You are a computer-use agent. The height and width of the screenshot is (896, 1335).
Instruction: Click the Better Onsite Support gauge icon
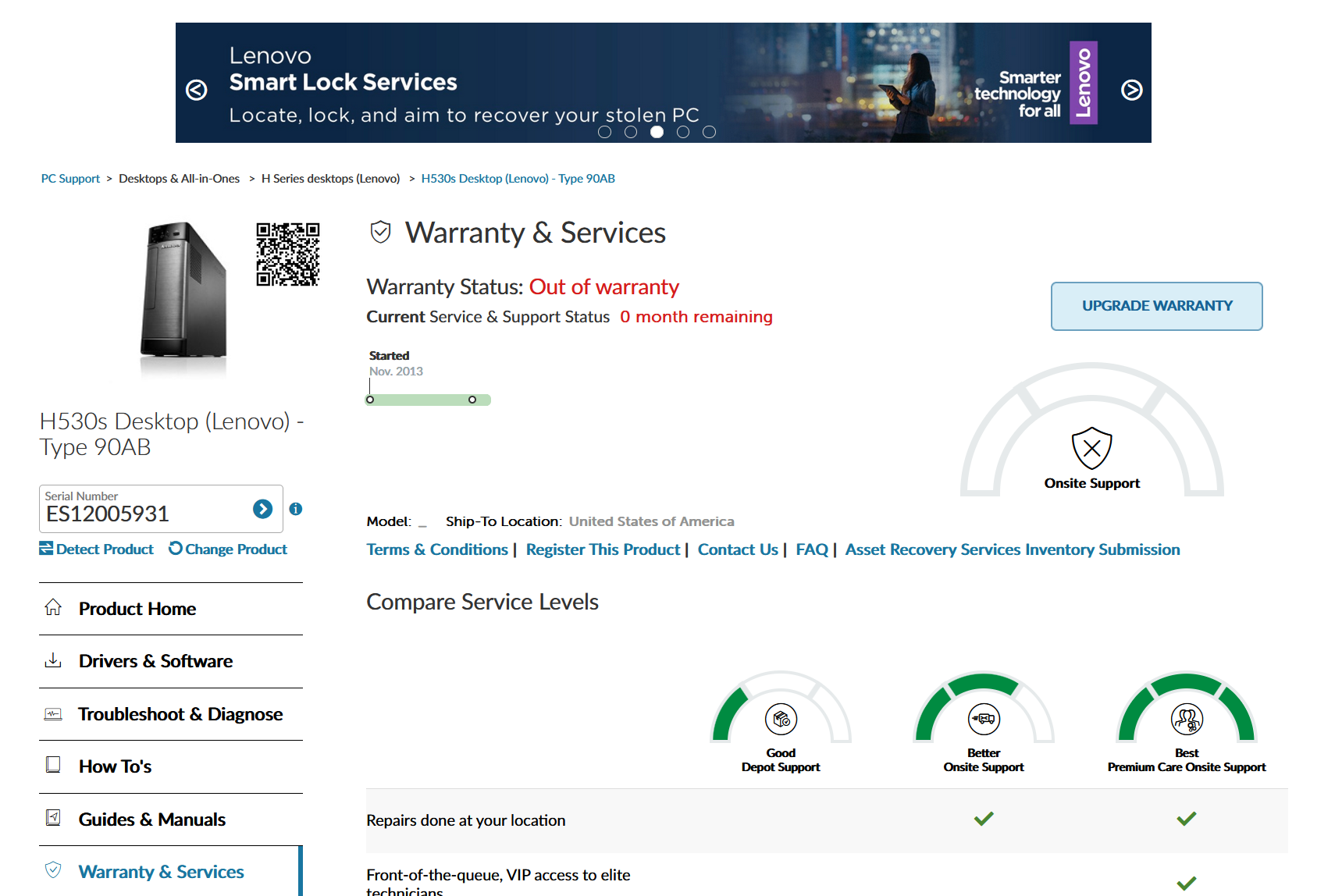(x=984, y=719)
